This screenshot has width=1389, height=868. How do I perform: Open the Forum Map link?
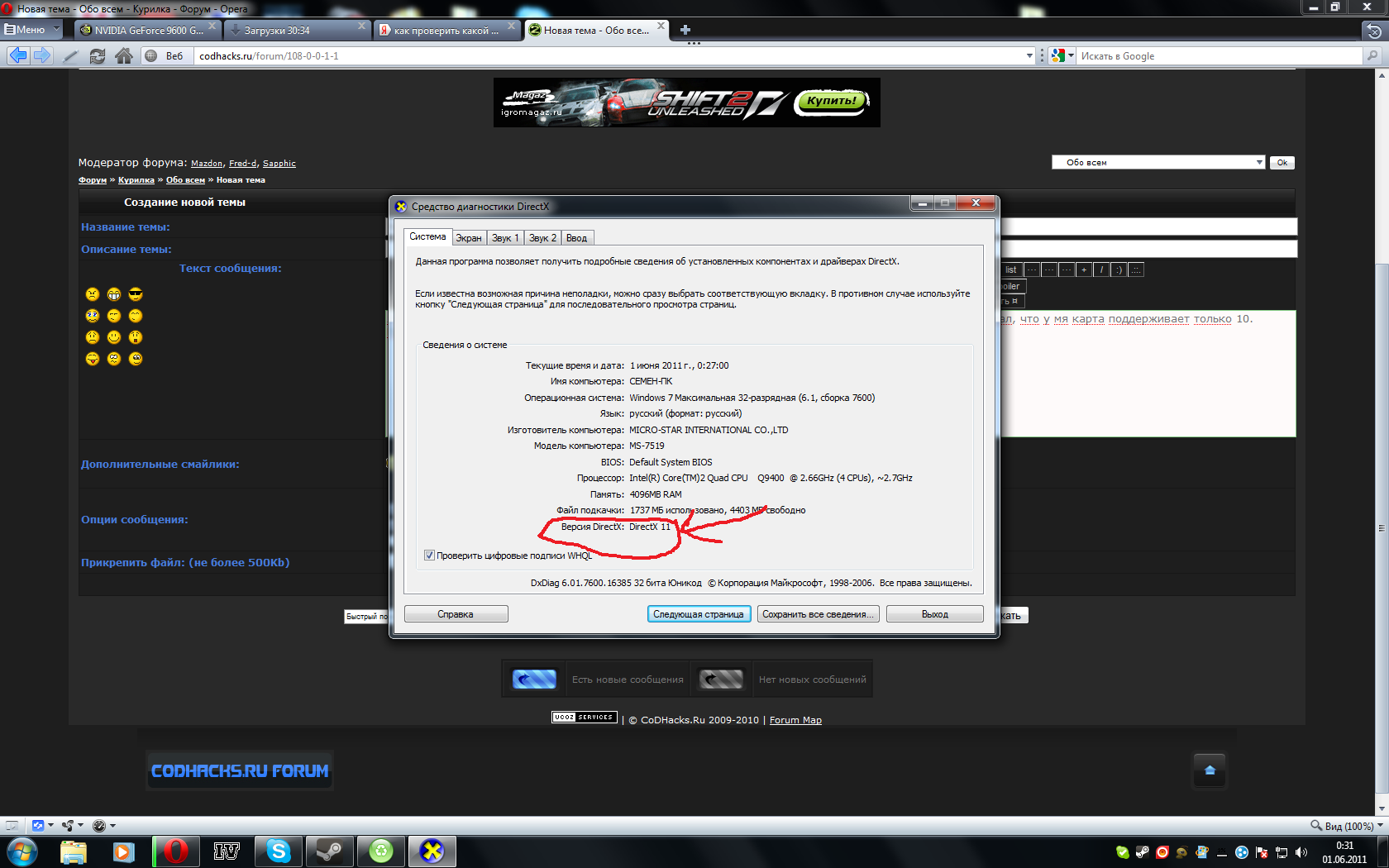[x=795, y=720]
